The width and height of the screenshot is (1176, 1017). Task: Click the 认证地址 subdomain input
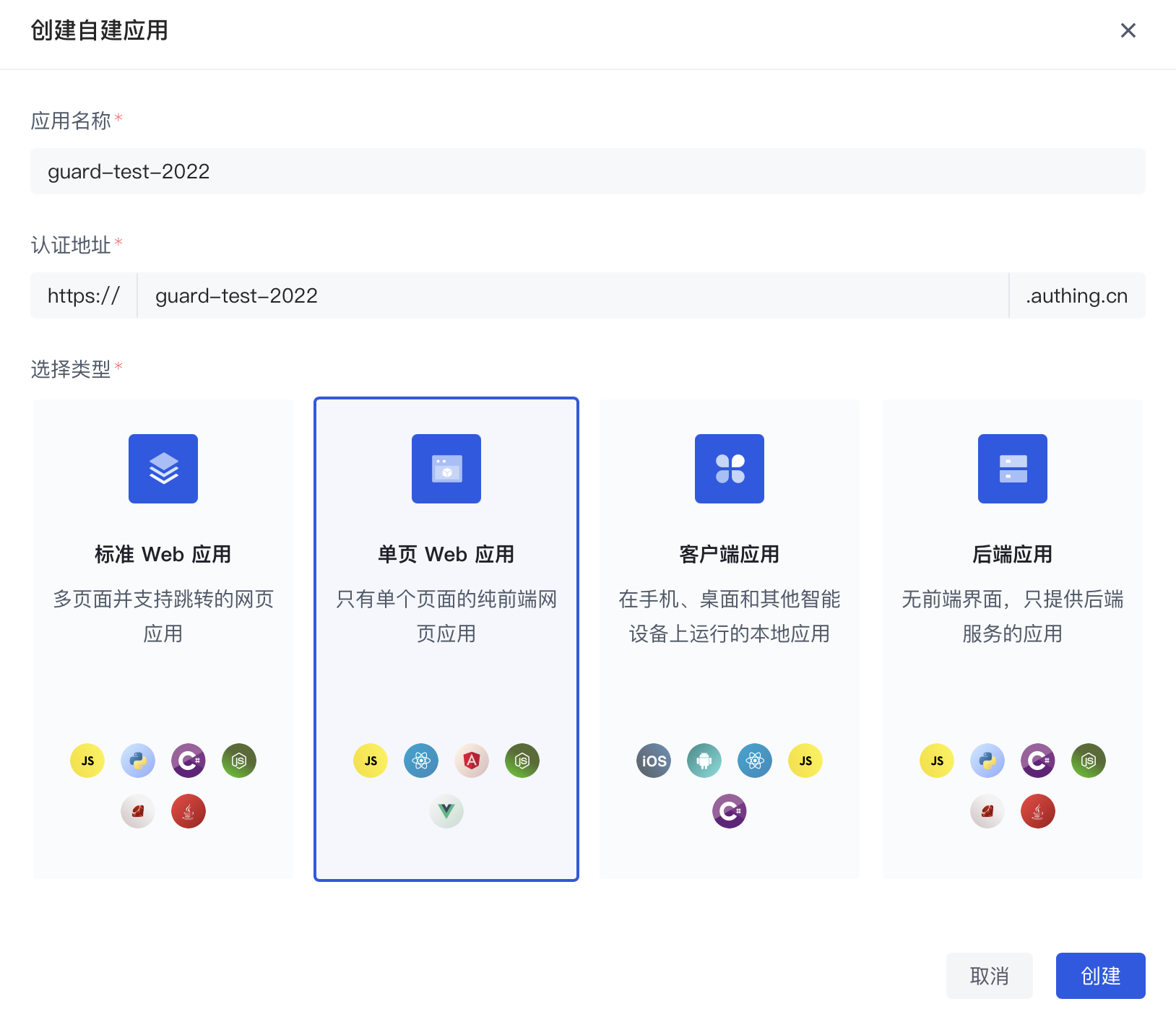tap(572, 295)
